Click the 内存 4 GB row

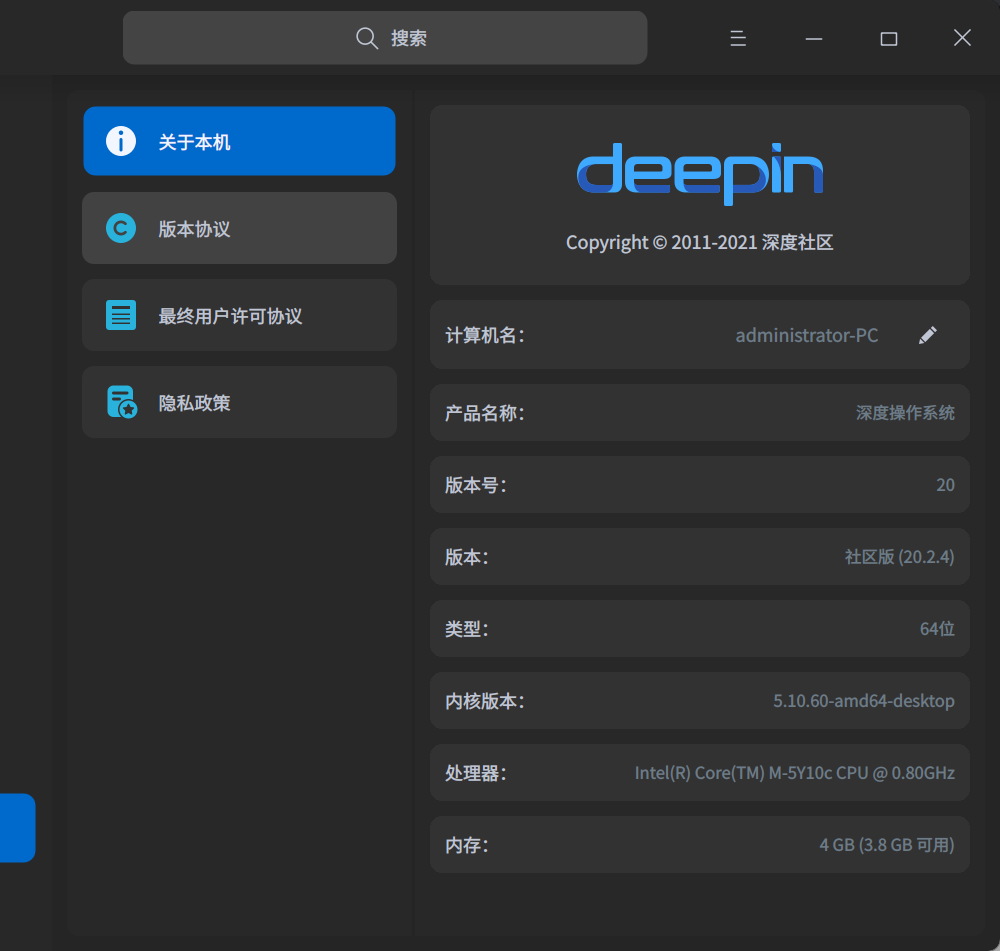[x=700, y=845]
